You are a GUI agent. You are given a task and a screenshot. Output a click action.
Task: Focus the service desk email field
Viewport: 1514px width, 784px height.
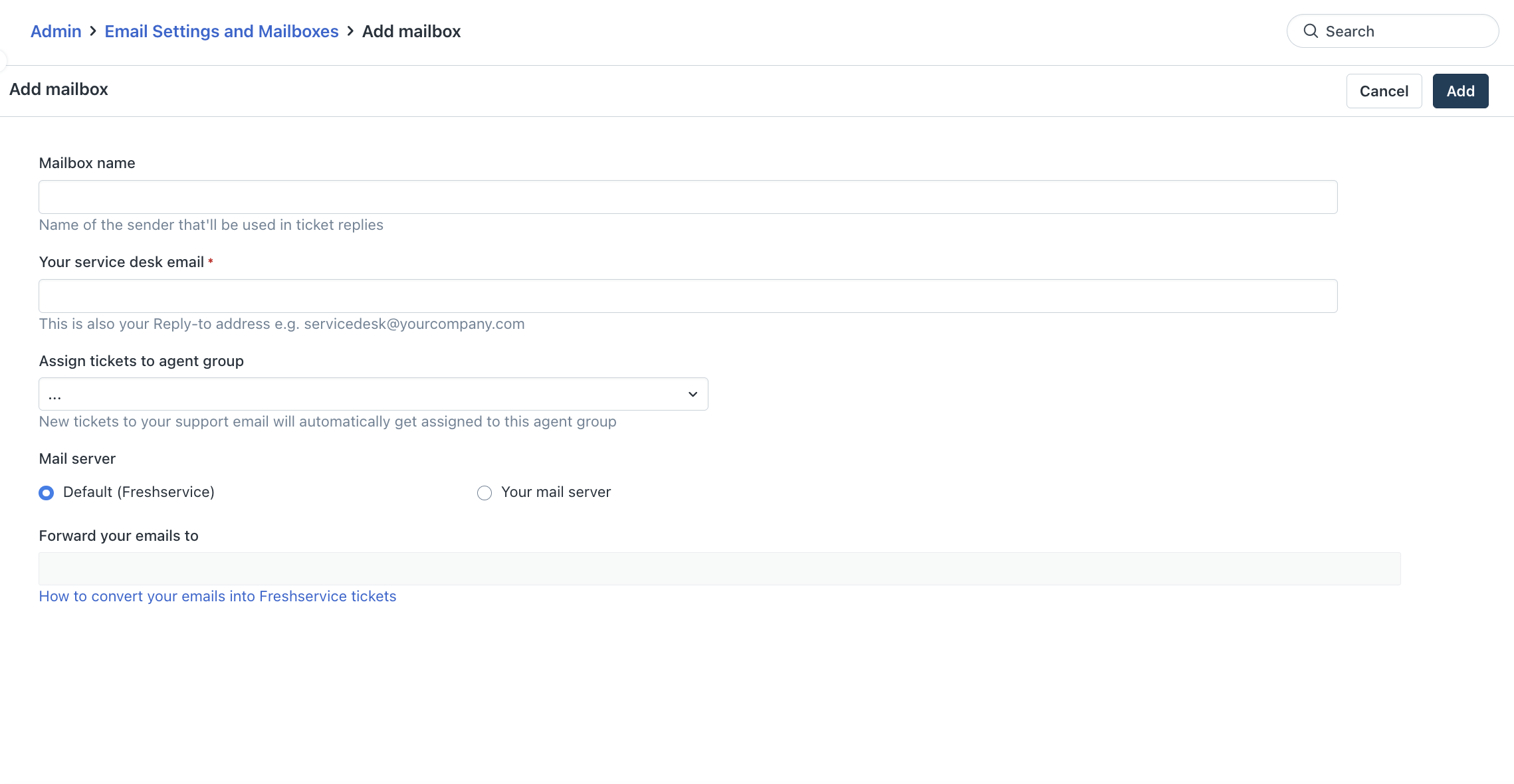pyautogui.click(x=687, y=296)
